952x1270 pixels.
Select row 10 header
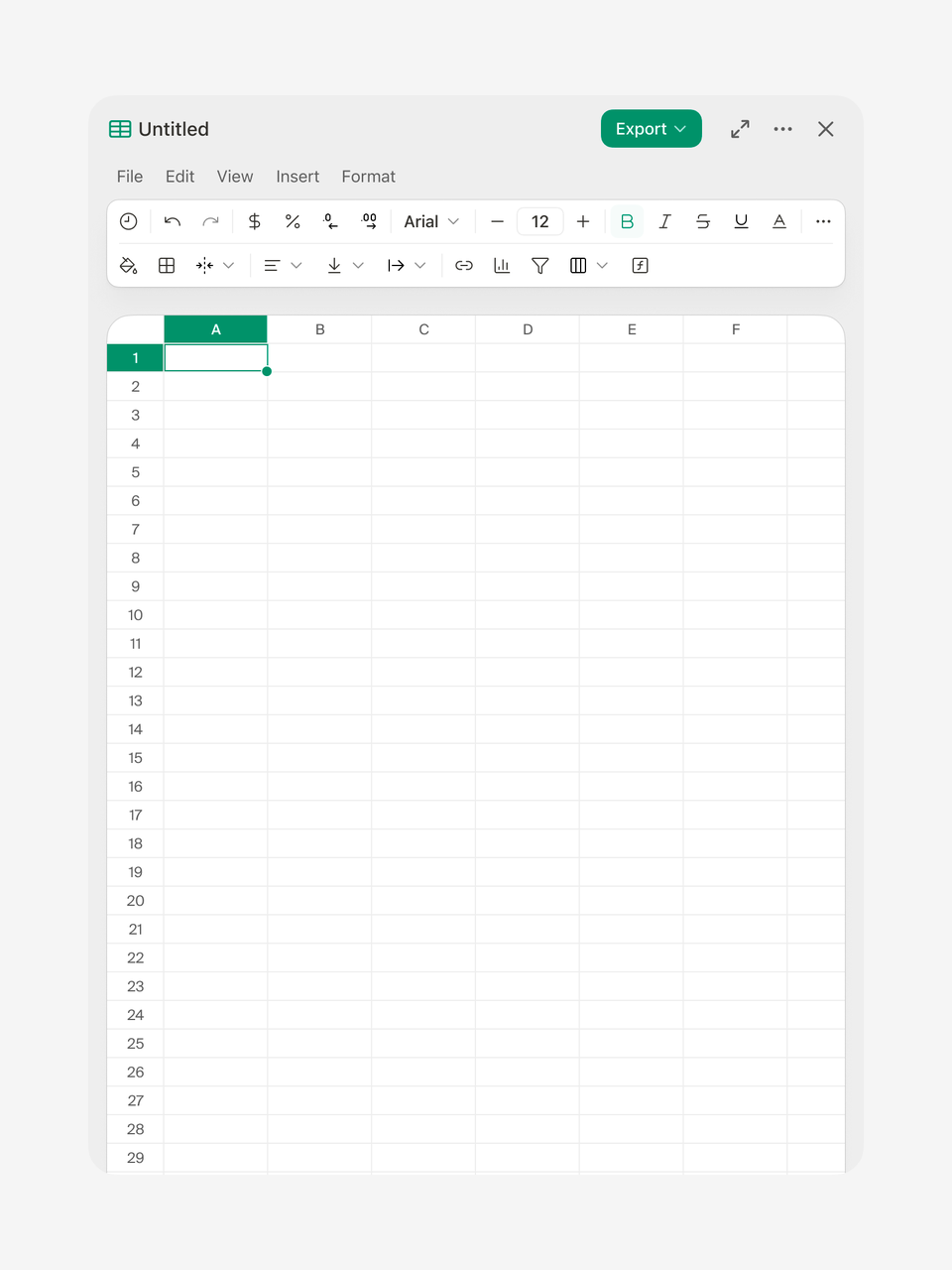click(135, 615)
